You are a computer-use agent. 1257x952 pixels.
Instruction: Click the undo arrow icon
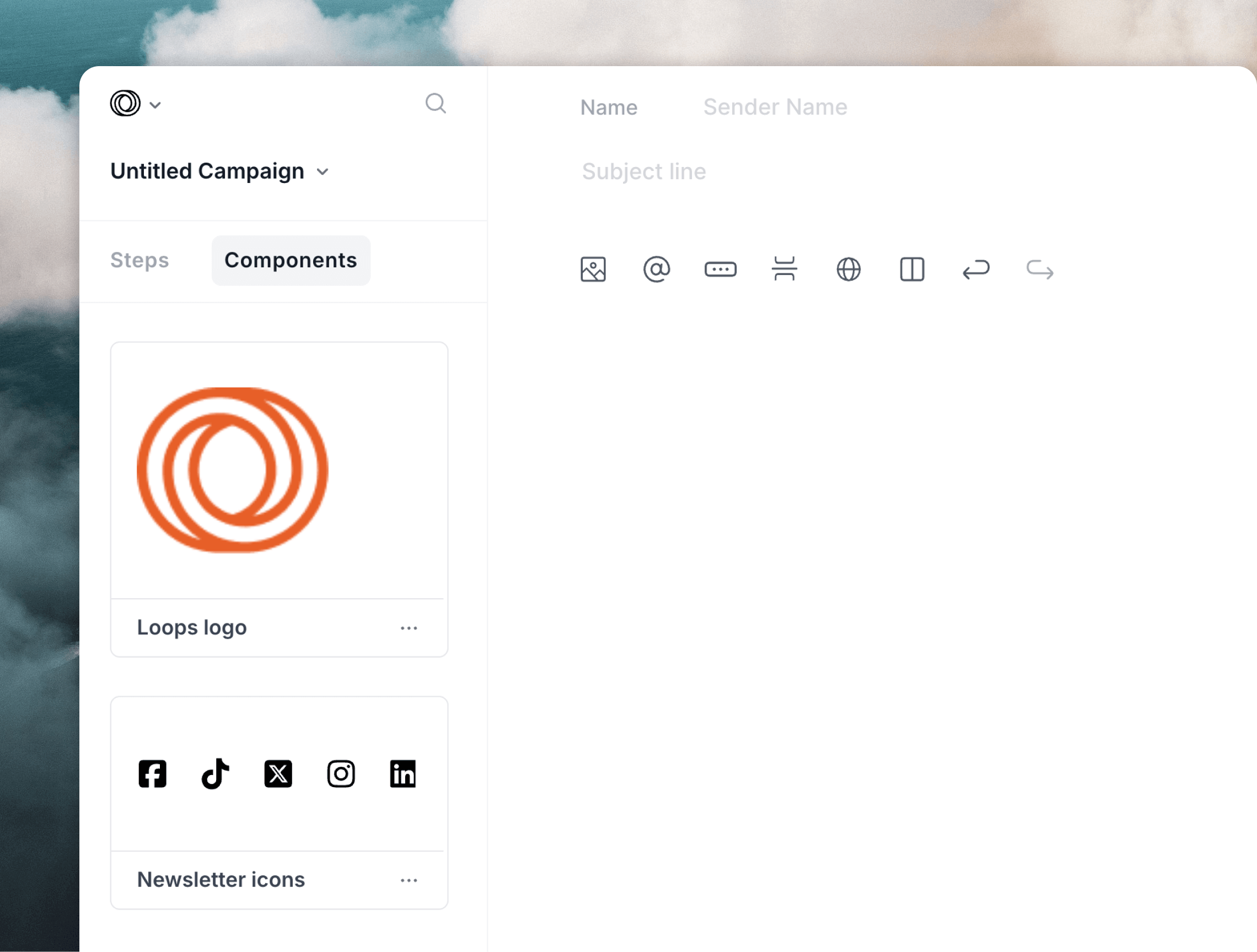click(976, 270)
